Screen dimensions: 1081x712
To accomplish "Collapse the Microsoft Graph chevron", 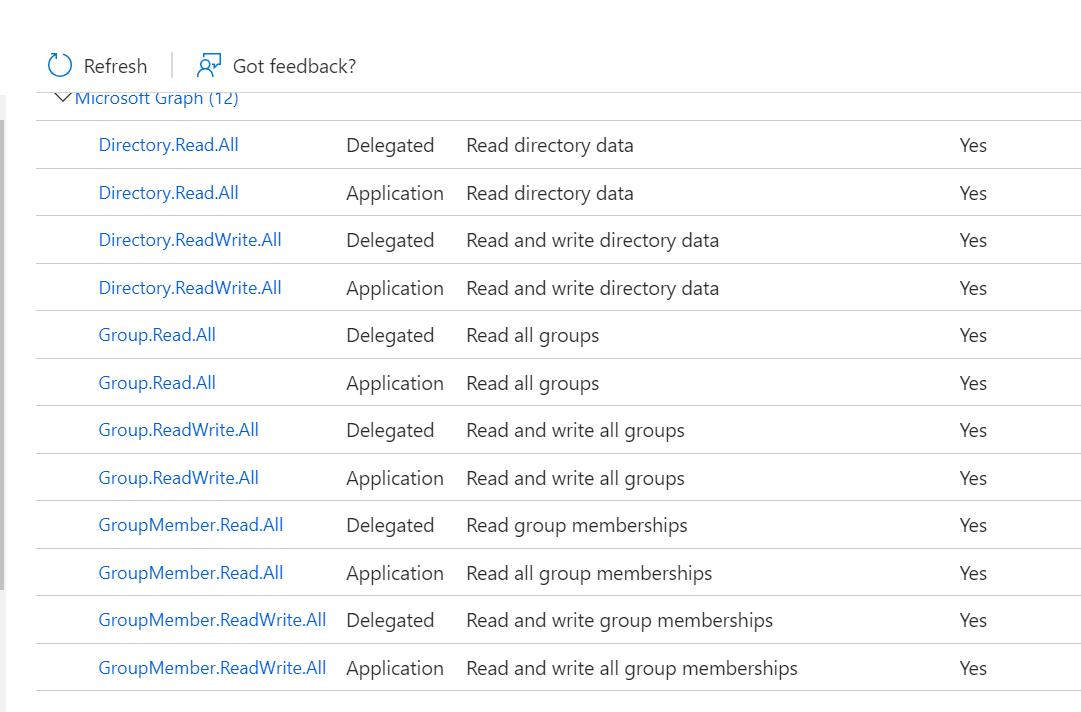I will click(x=63, y=98).
